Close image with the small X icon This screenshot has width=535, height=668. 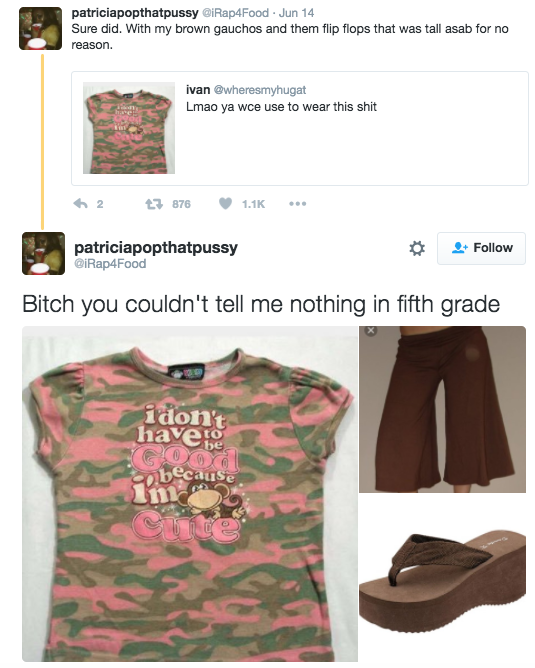coord(371,330)
